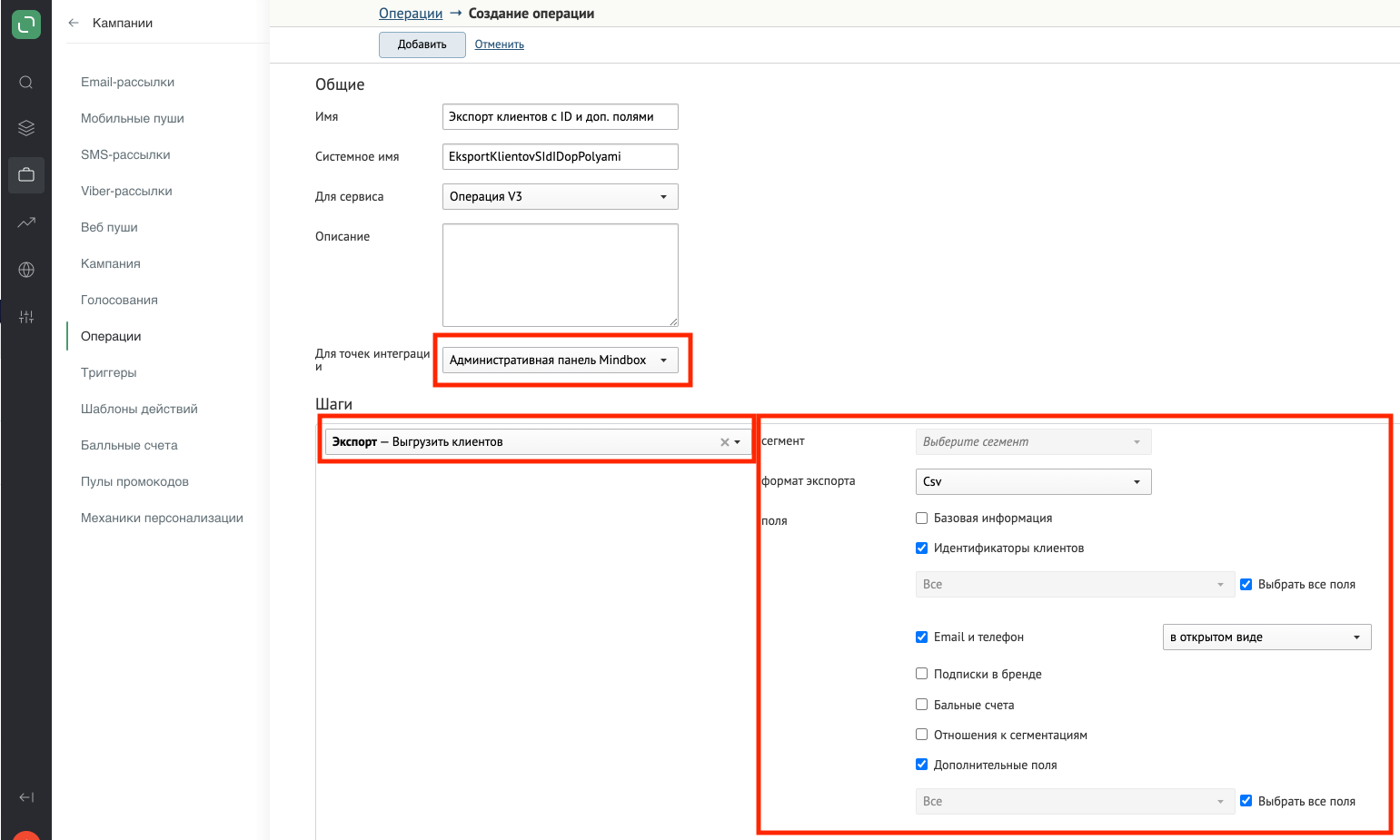This screenshot has height=840, width=1400.
Task: Click the Кампании sidebar header
Action: [x=123, y=23]
